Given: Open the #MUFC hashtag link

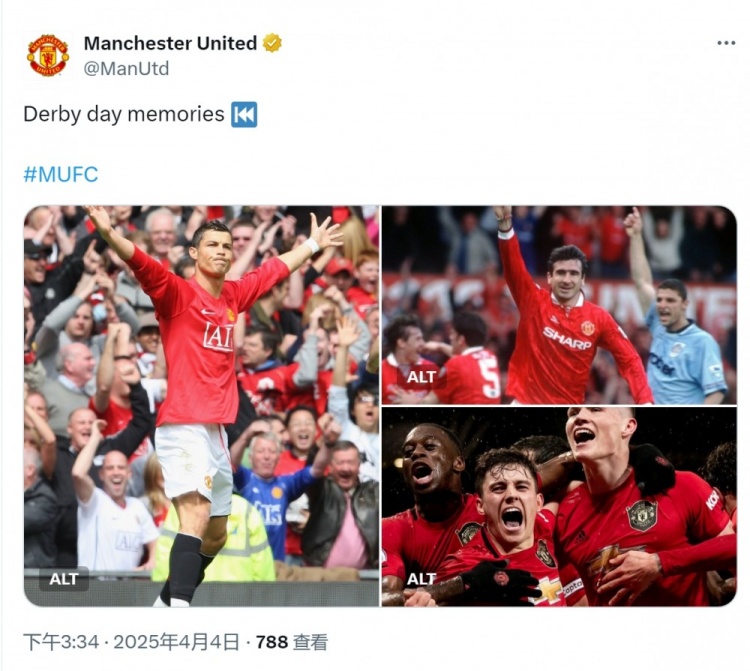Looking at the screenshot, I should pyautogui.click(x=61, y=174).
